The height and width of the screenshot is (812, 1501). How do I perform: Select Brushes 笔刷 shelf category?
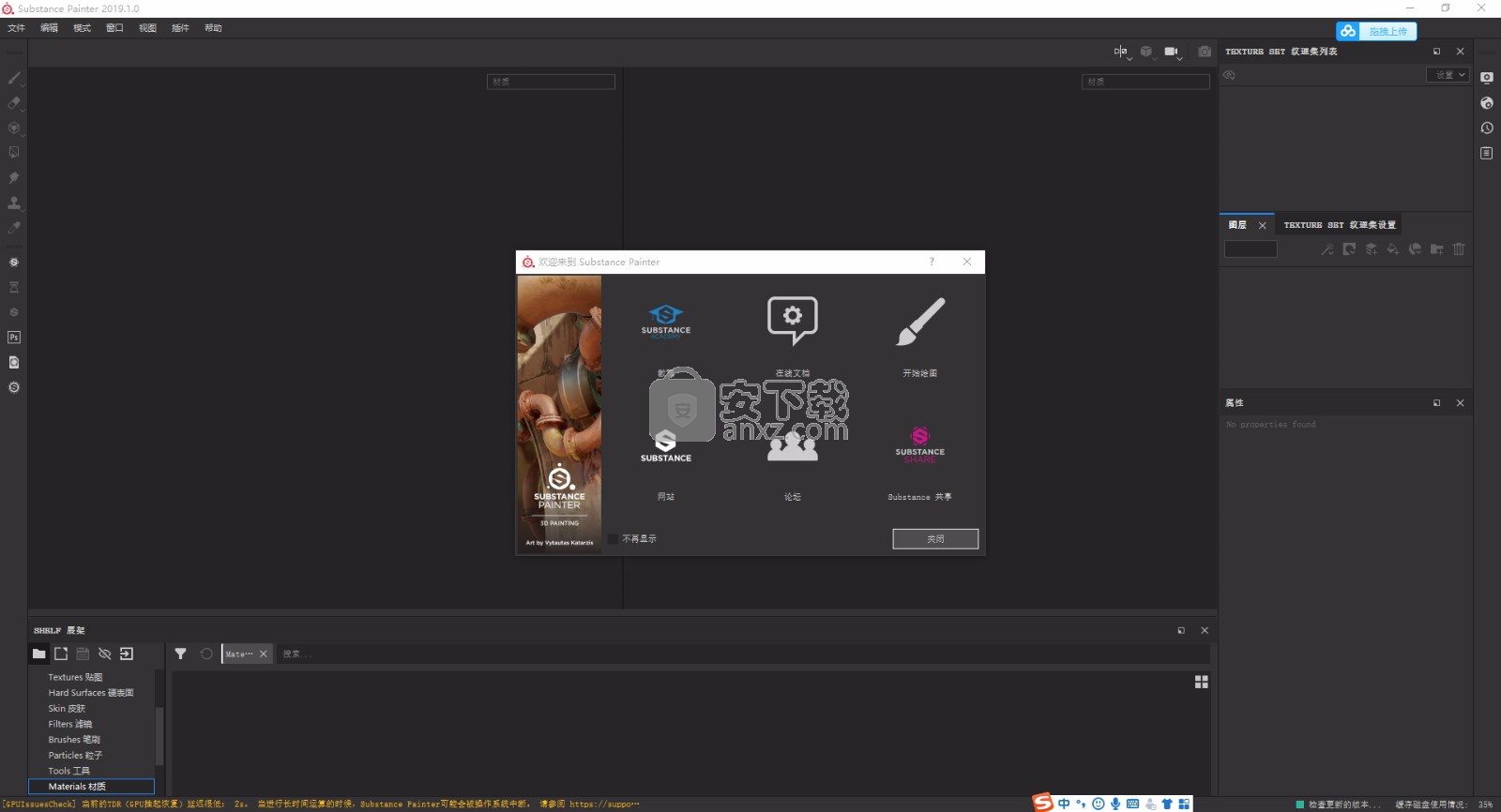tap(74, 740)
